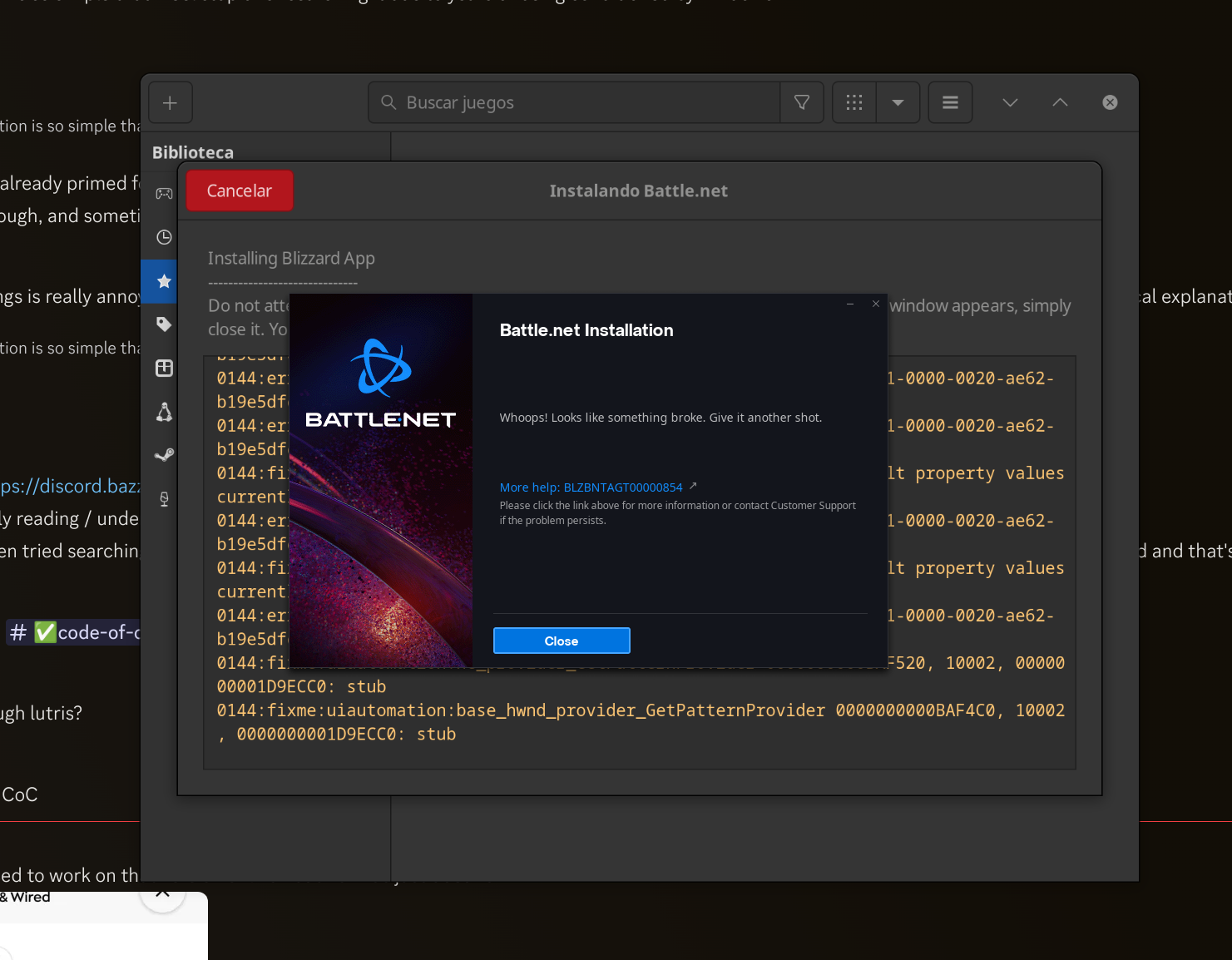Focus the Buscar juegos search field
This screenshot has width=1232, height=960.
574,102
